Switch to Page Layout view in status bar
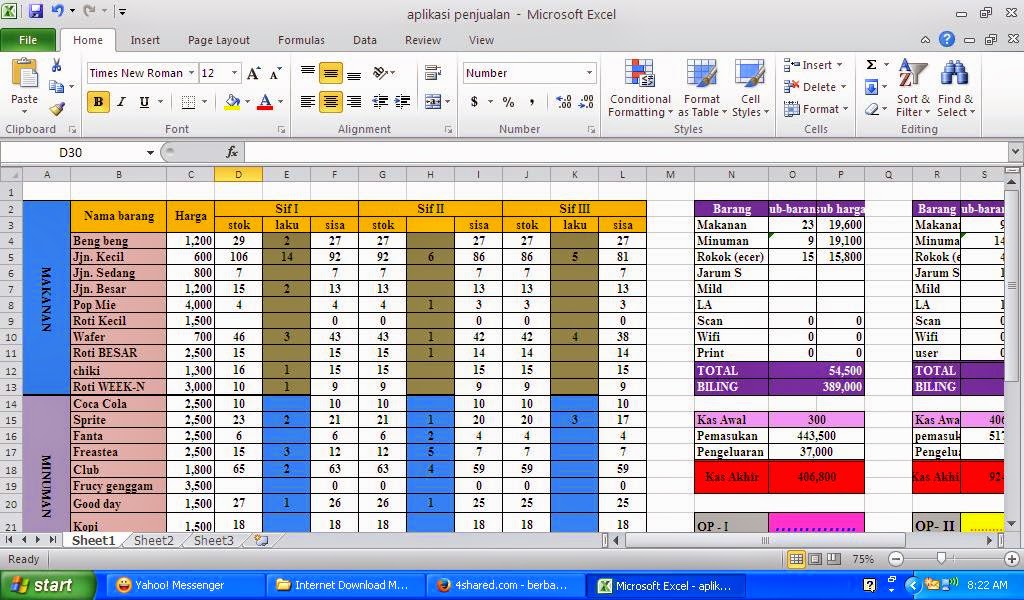1024x600 pixels. (x=815, y=559)
